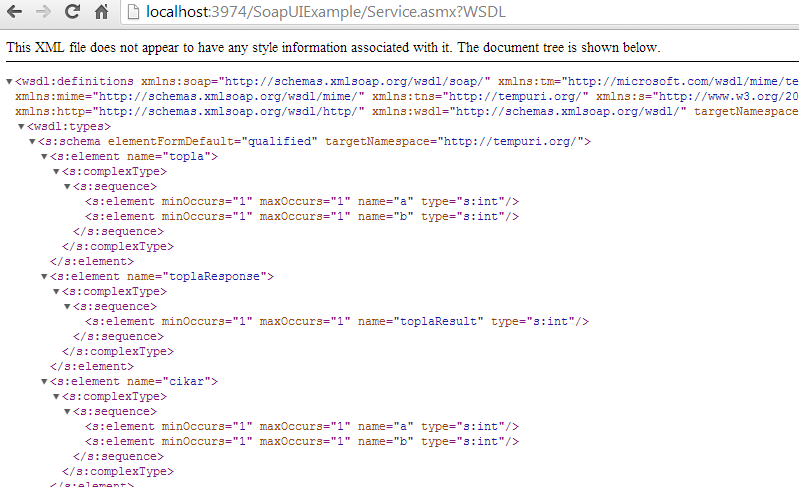Collapse complexType under cikar element
This screenshot has width=799, height=487.
[x=56, y=397]
